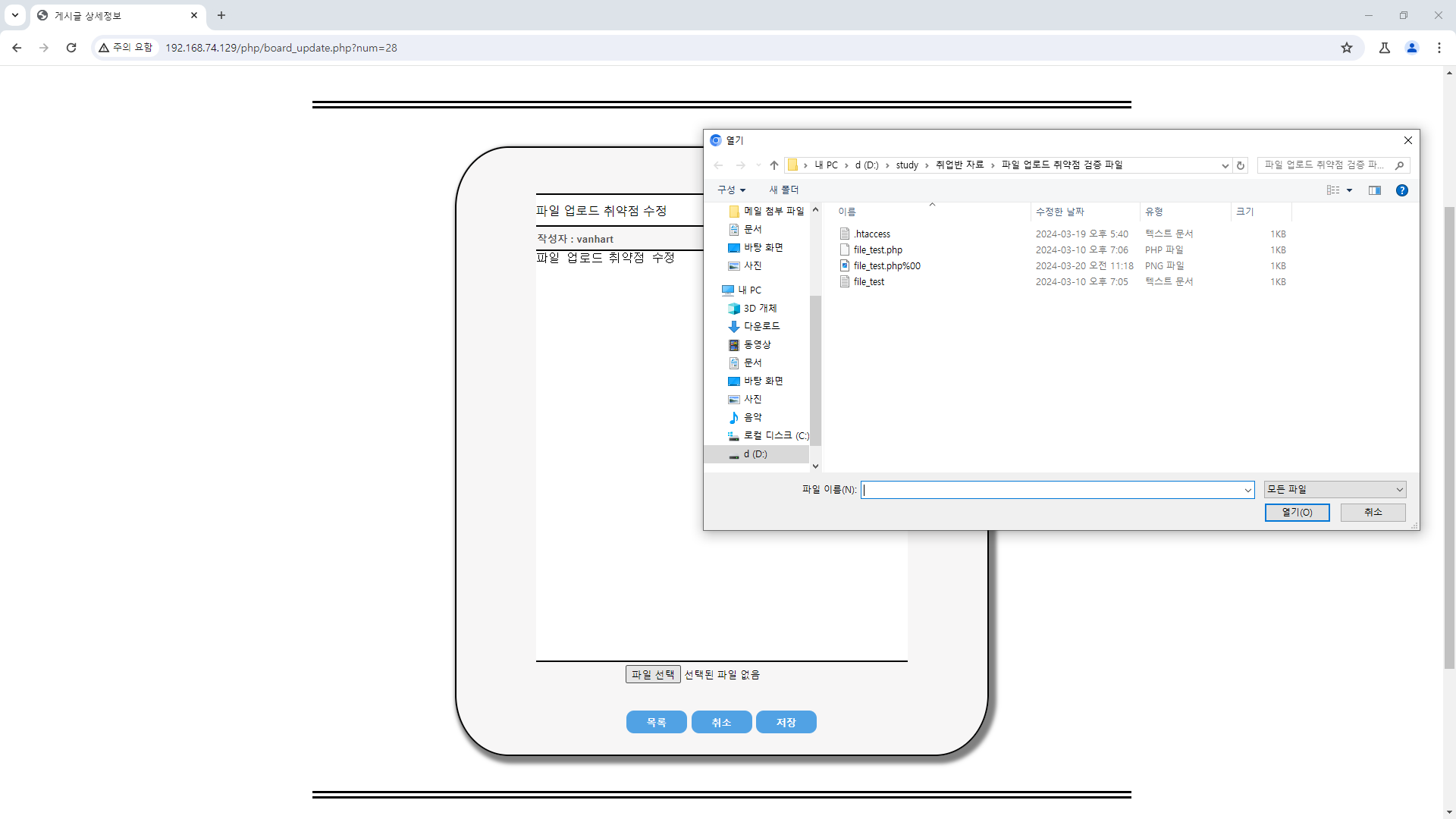Expand the view options dropdown arrow
Viewport: 1456px width, 819px height.
[x=1349, y=190]
